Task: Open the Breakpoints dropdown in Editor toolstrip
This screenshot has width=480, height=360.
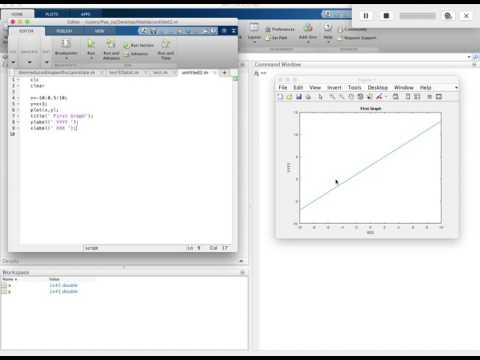Action: (x=66, y=58)
